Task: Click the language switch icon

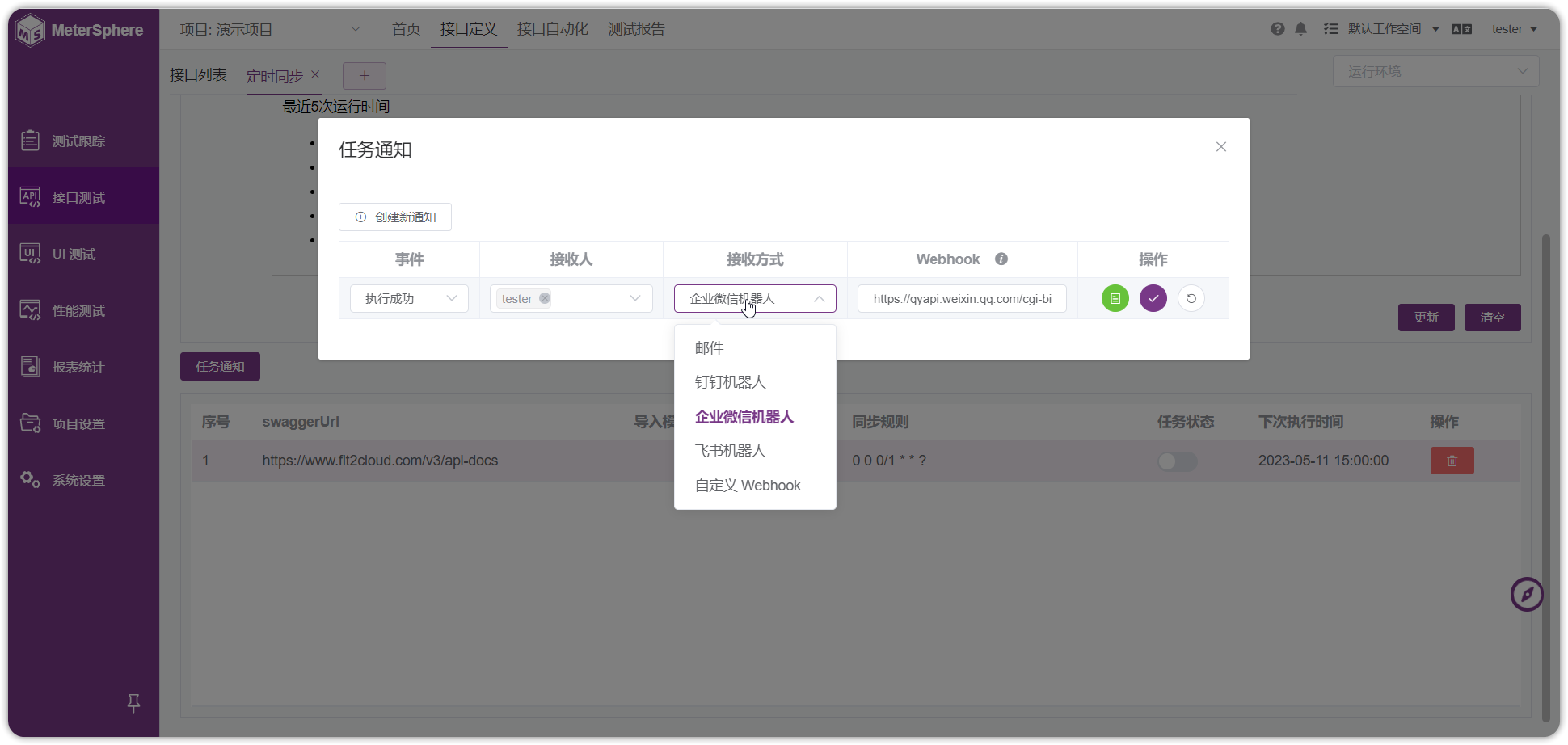Action: [x=1461, y=29]
